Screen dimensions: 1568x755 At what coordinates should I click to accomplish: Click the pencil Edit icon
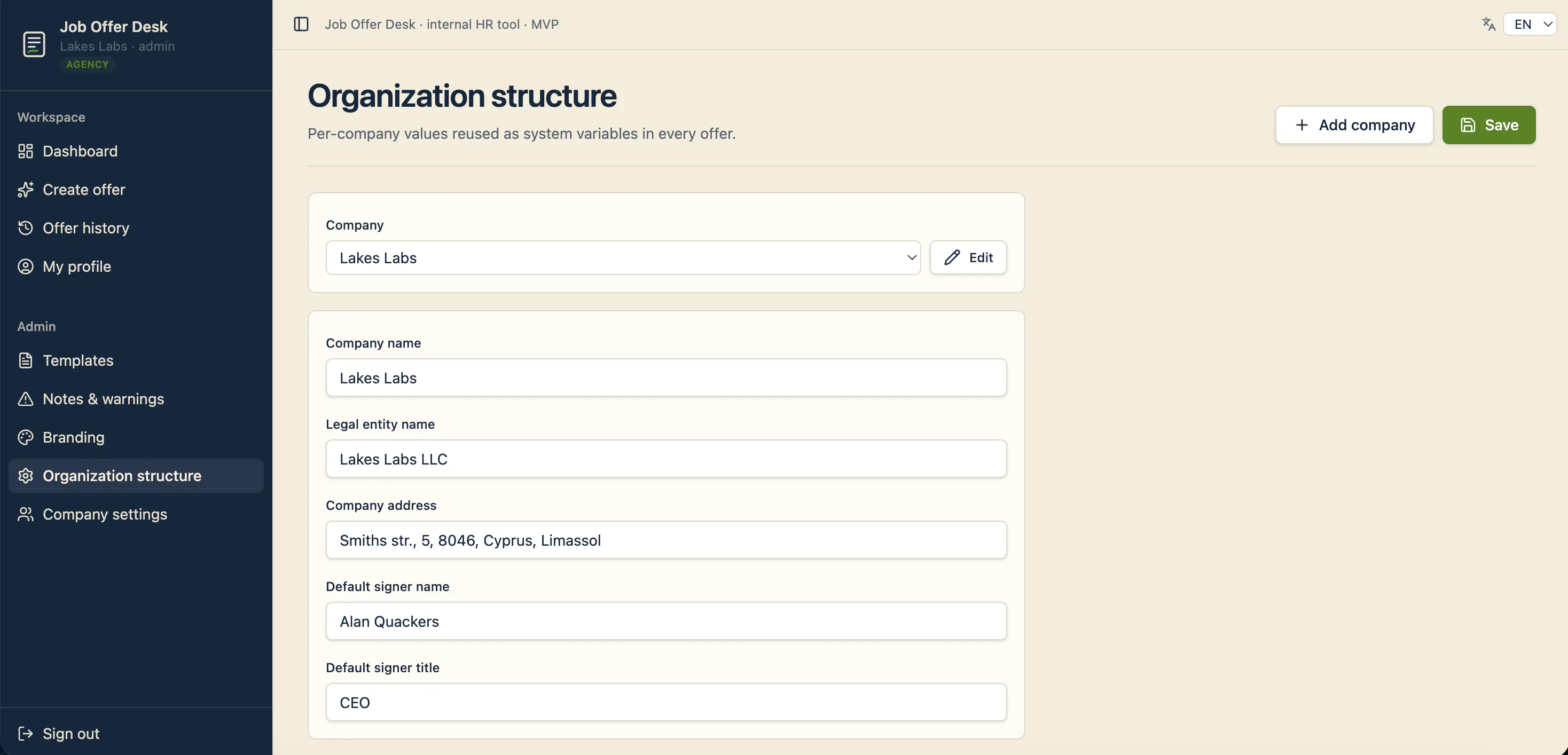952,257
